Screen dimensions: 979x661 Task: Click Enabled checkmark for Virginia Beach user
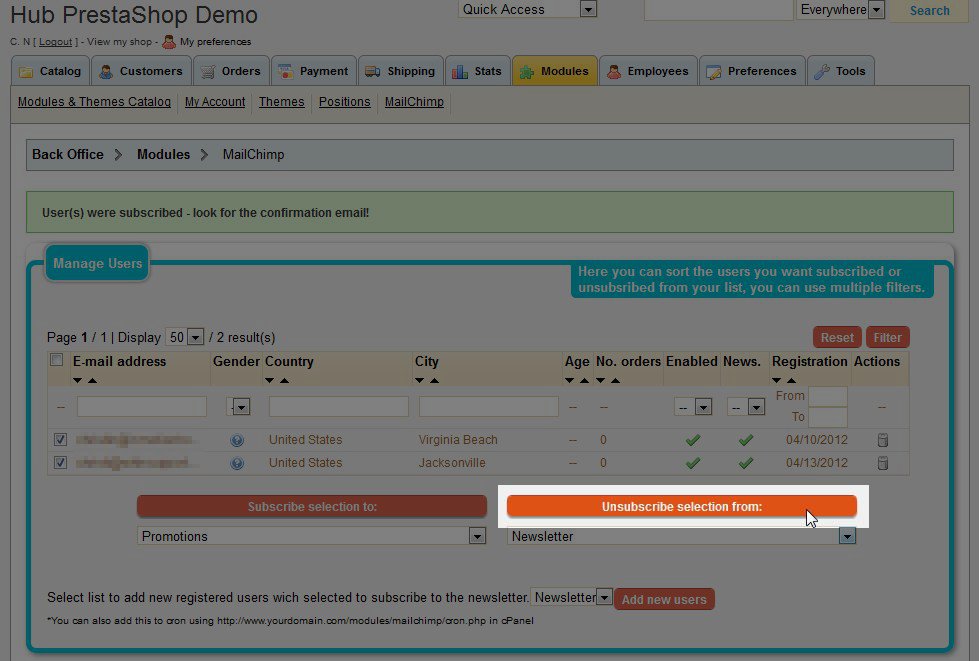click(x=692, y=440)
